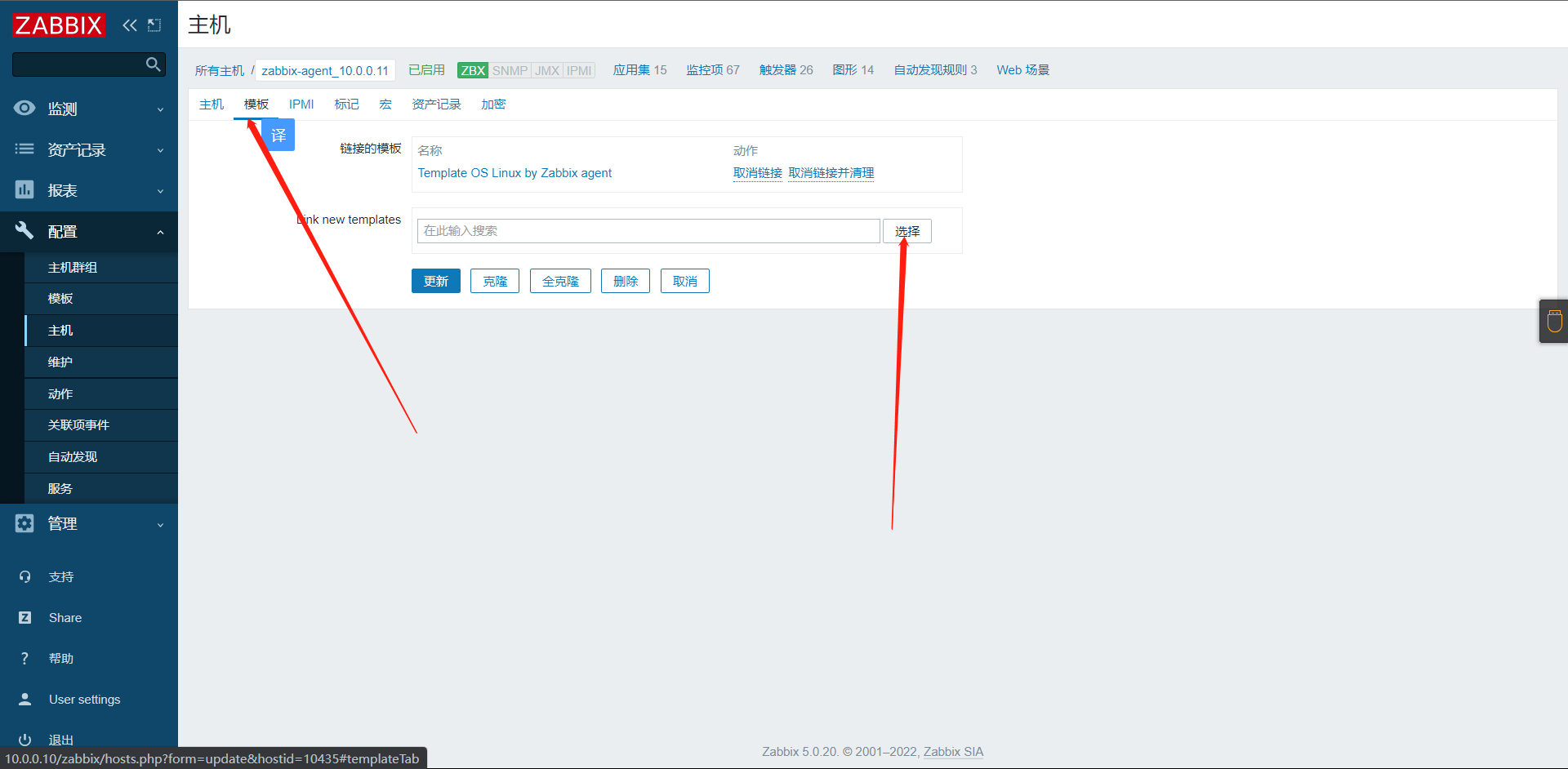
Task: Click the chart icon for 报表
Action: click(x=24, y=189)
